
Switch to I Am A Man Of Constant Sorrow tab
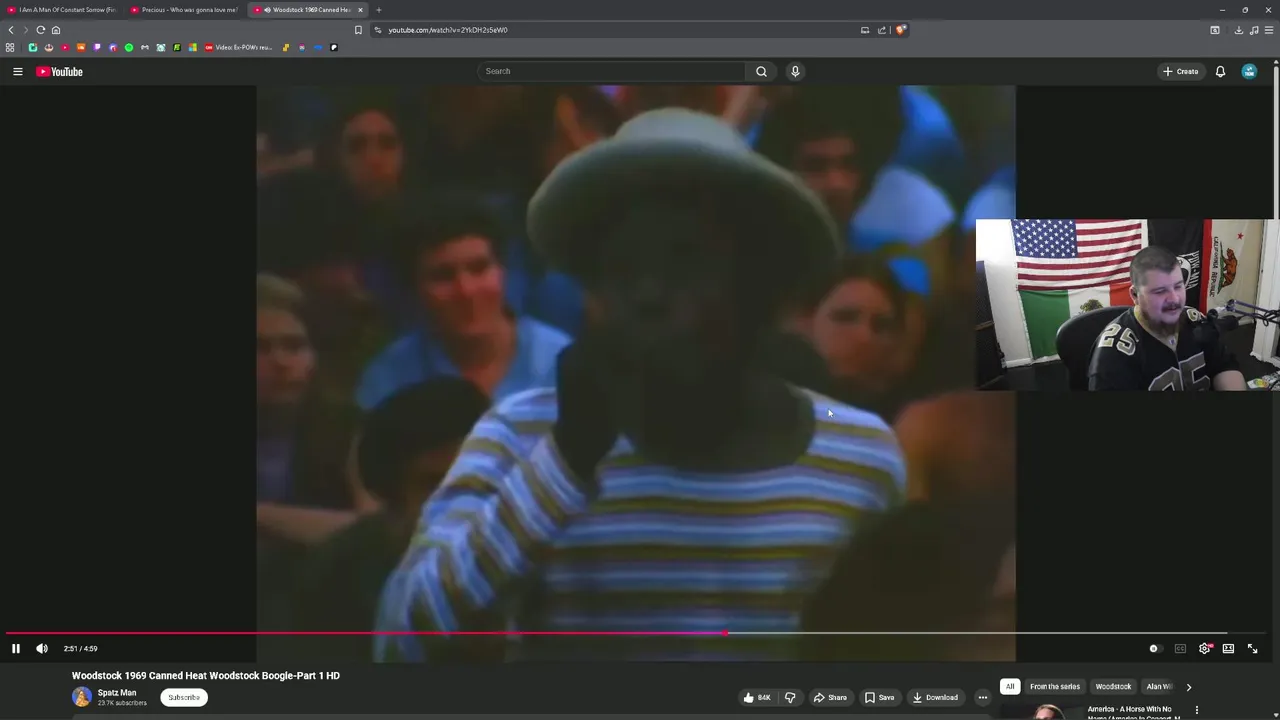(62, 10)
